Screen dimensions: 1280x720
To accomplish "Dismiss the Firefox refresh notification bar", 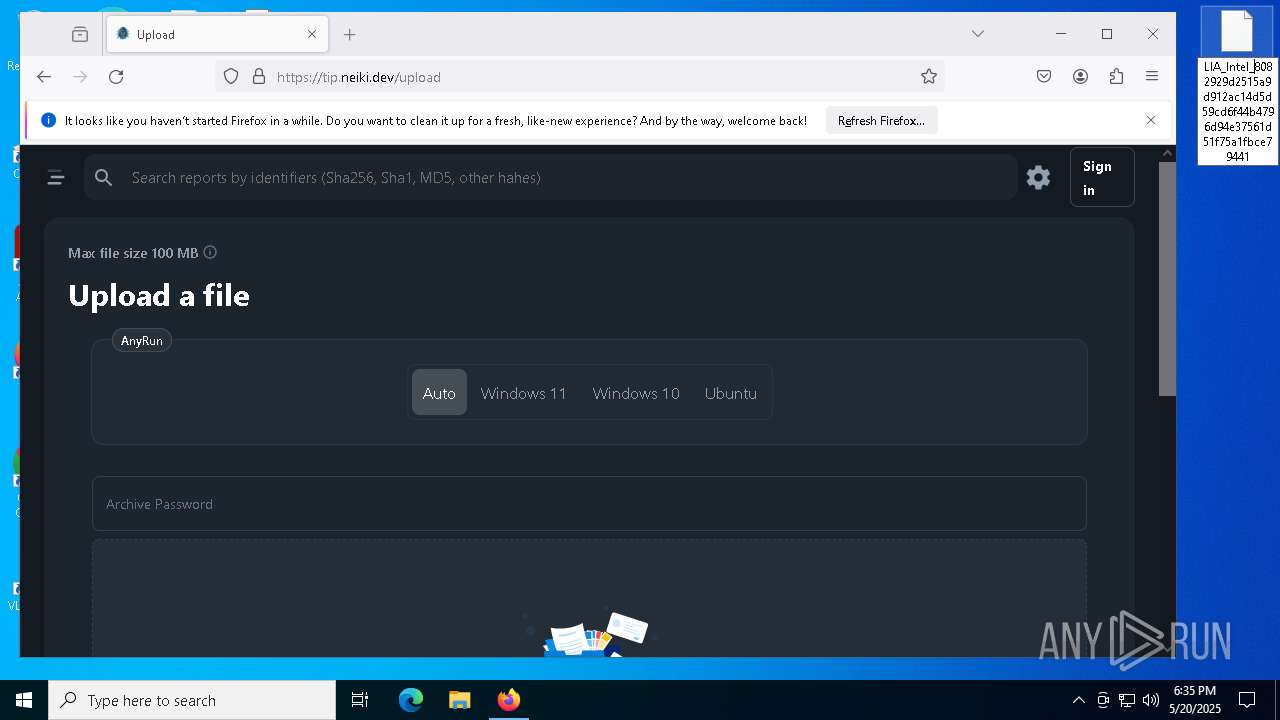I will point(1151,120).
